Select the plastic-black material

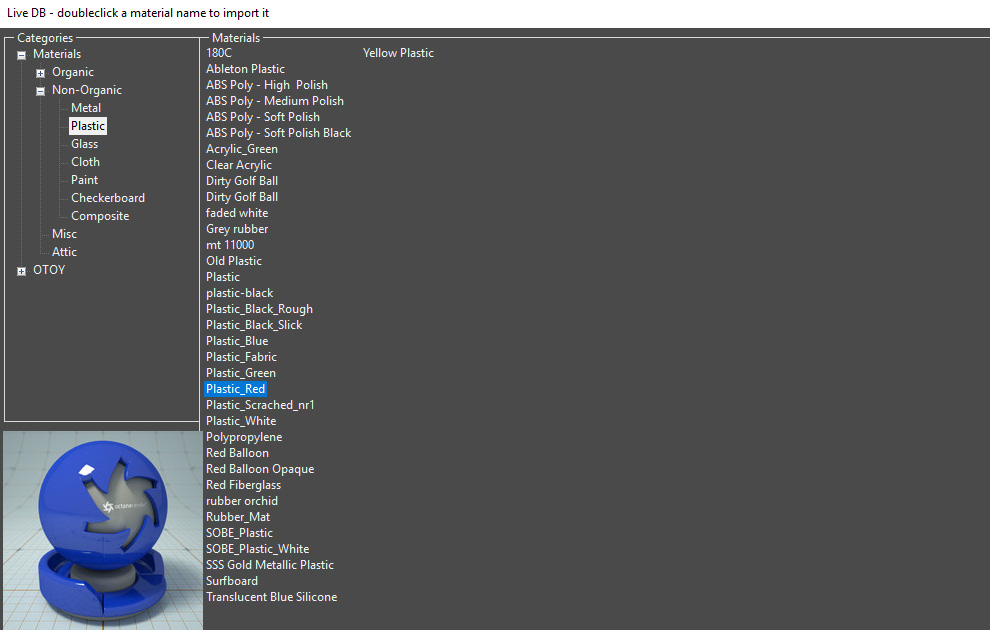click(240, 293)
